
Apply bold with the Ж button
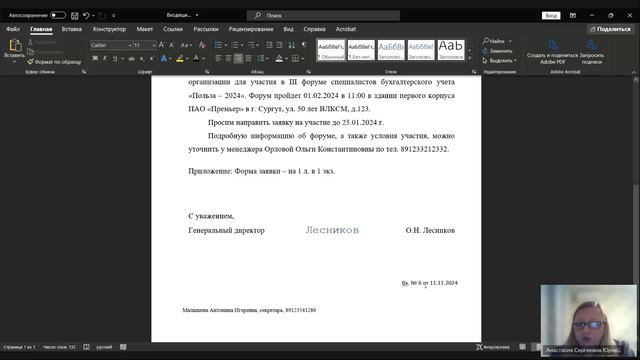click(95, 58)
